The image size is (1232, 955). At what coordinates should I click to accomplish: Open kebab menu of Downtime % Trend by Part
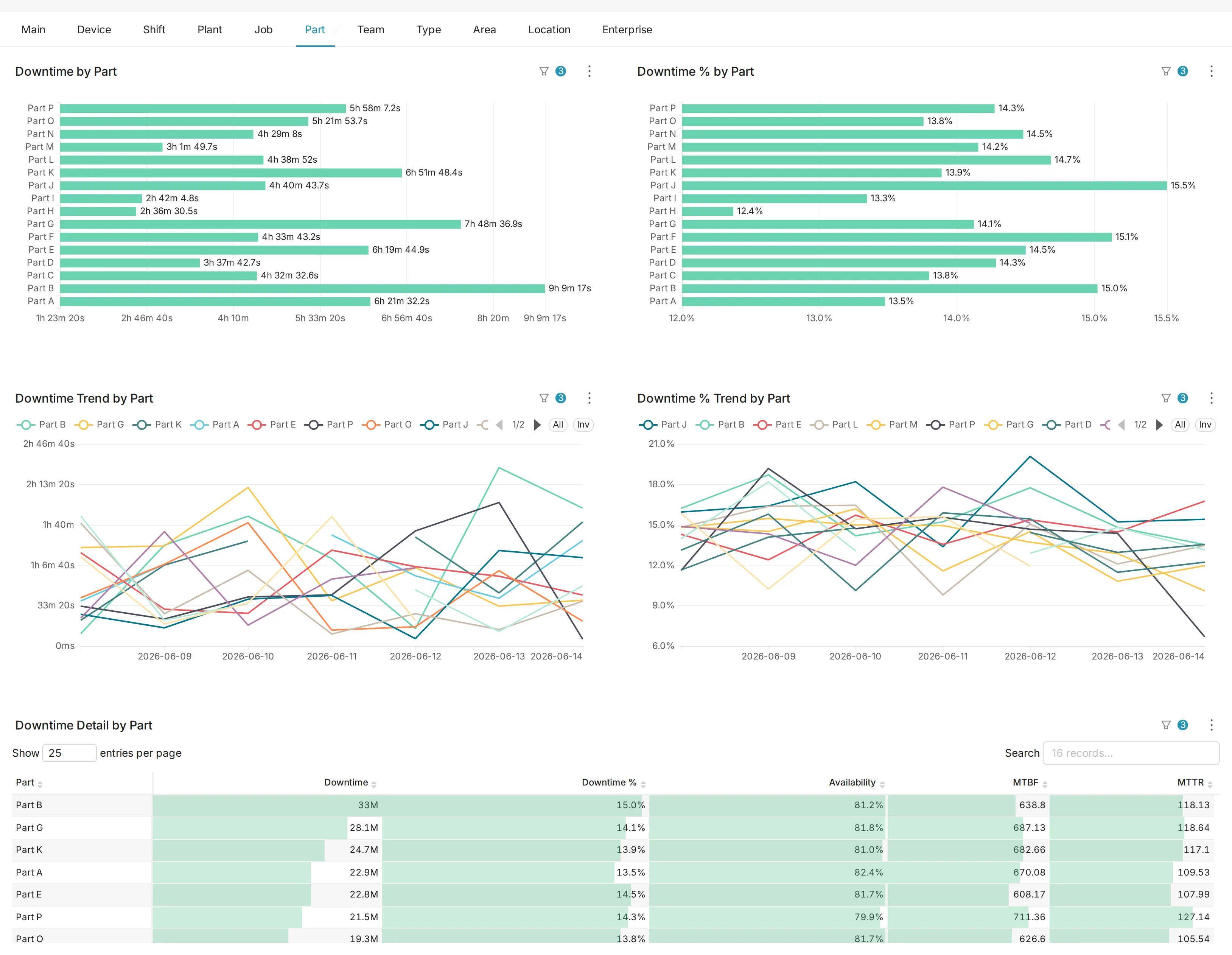click(x=1211, y=398)
